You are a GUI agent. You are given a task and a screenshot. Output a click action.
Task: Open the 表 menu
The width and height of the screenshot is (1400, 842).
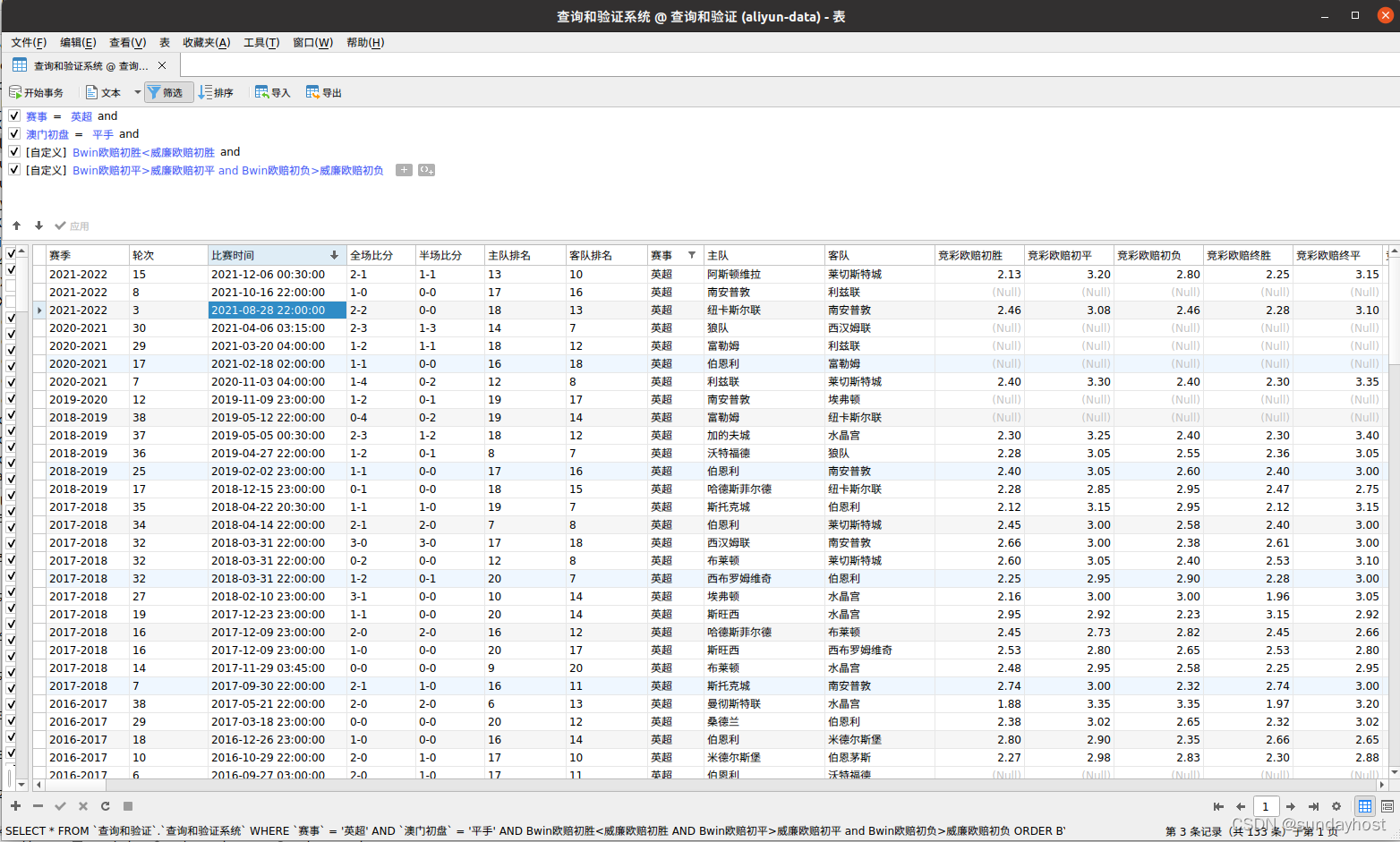coord(165,42)
